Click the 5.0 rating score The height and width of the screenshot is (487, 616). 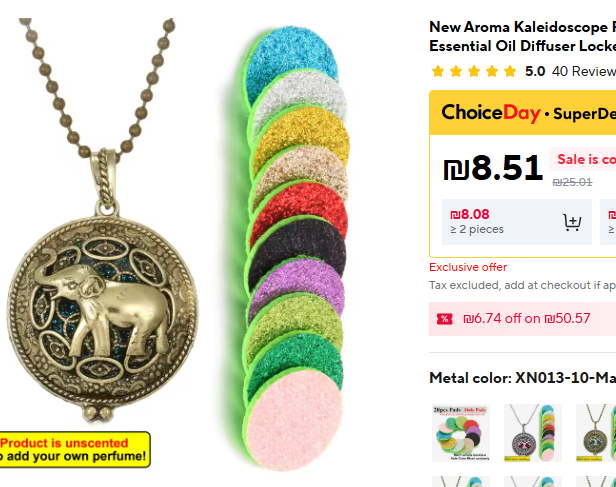(535, 71)
